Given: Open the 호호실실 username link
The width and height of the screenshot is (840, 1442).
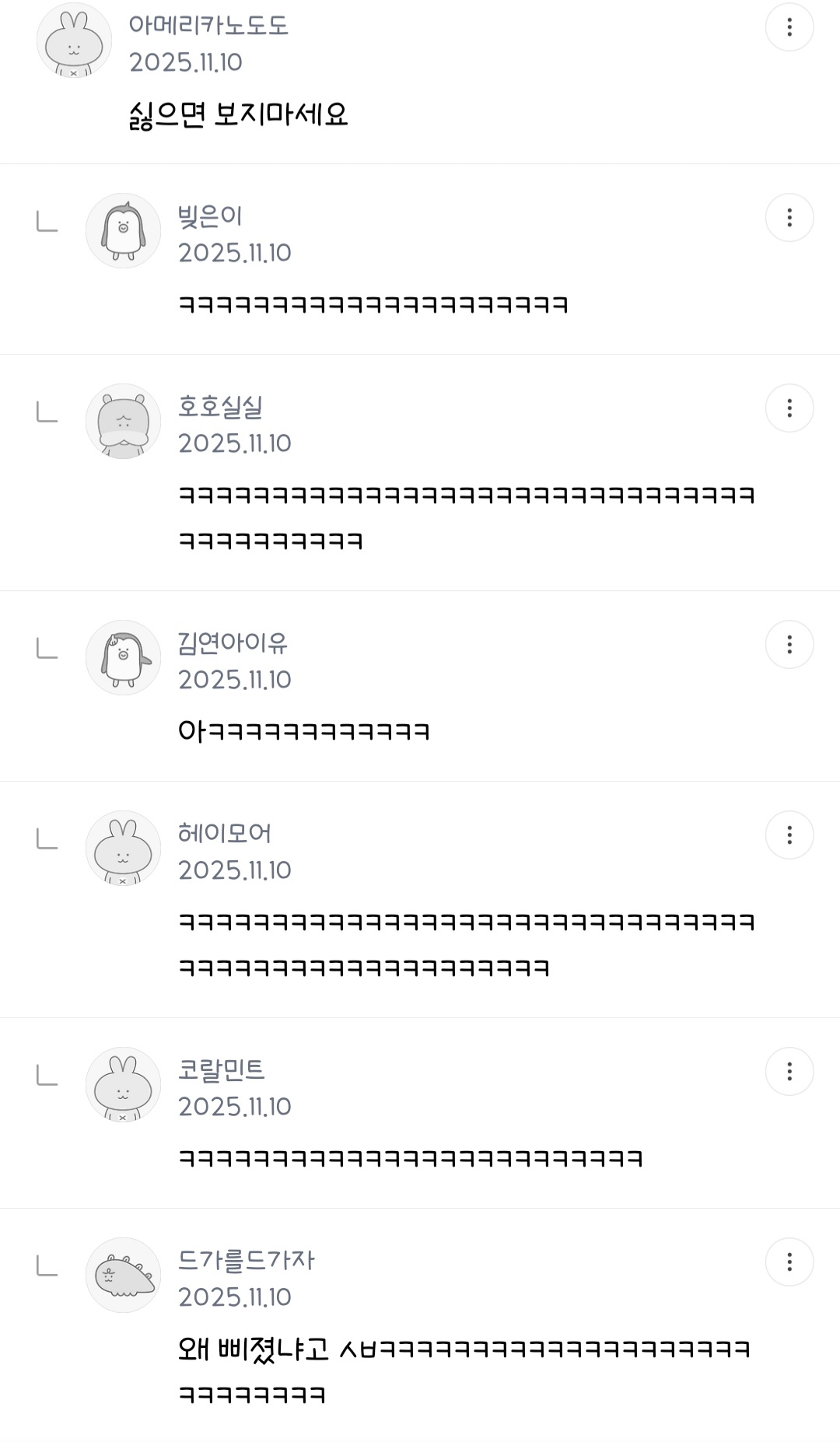Looking at the screenshot, I should coord(220,406).
